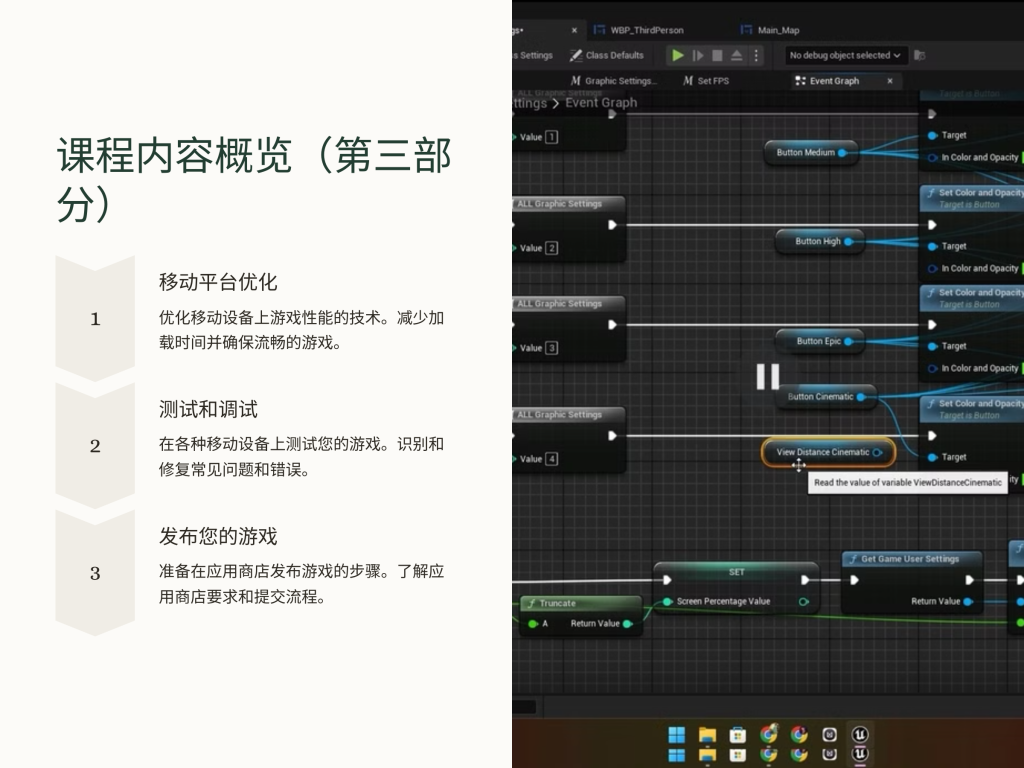Click the Button Cinematic output pin

click(x=861, y=397)
